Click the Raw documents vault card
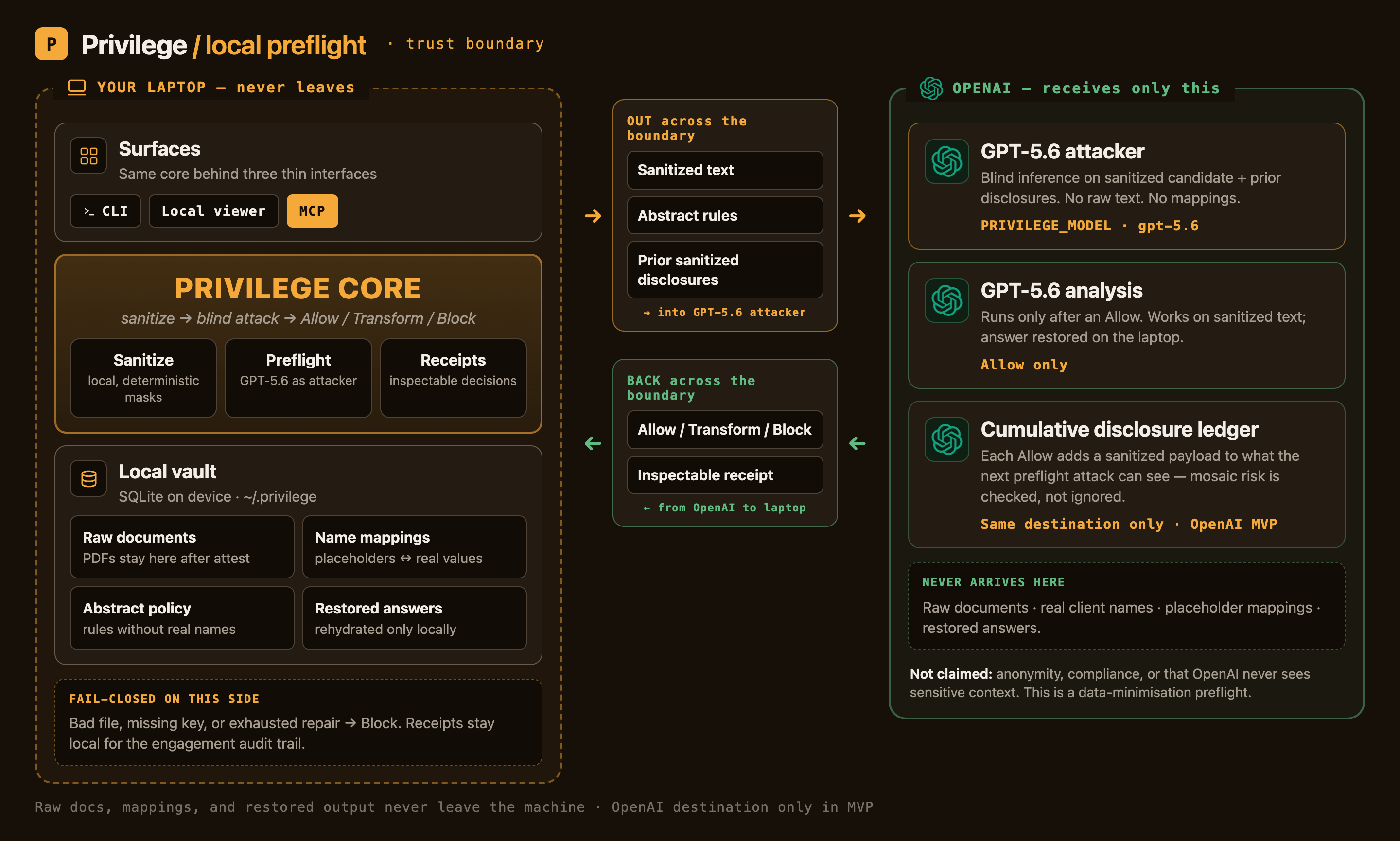The width and height of the screenshot is (1400, 841). pos(182,547)
